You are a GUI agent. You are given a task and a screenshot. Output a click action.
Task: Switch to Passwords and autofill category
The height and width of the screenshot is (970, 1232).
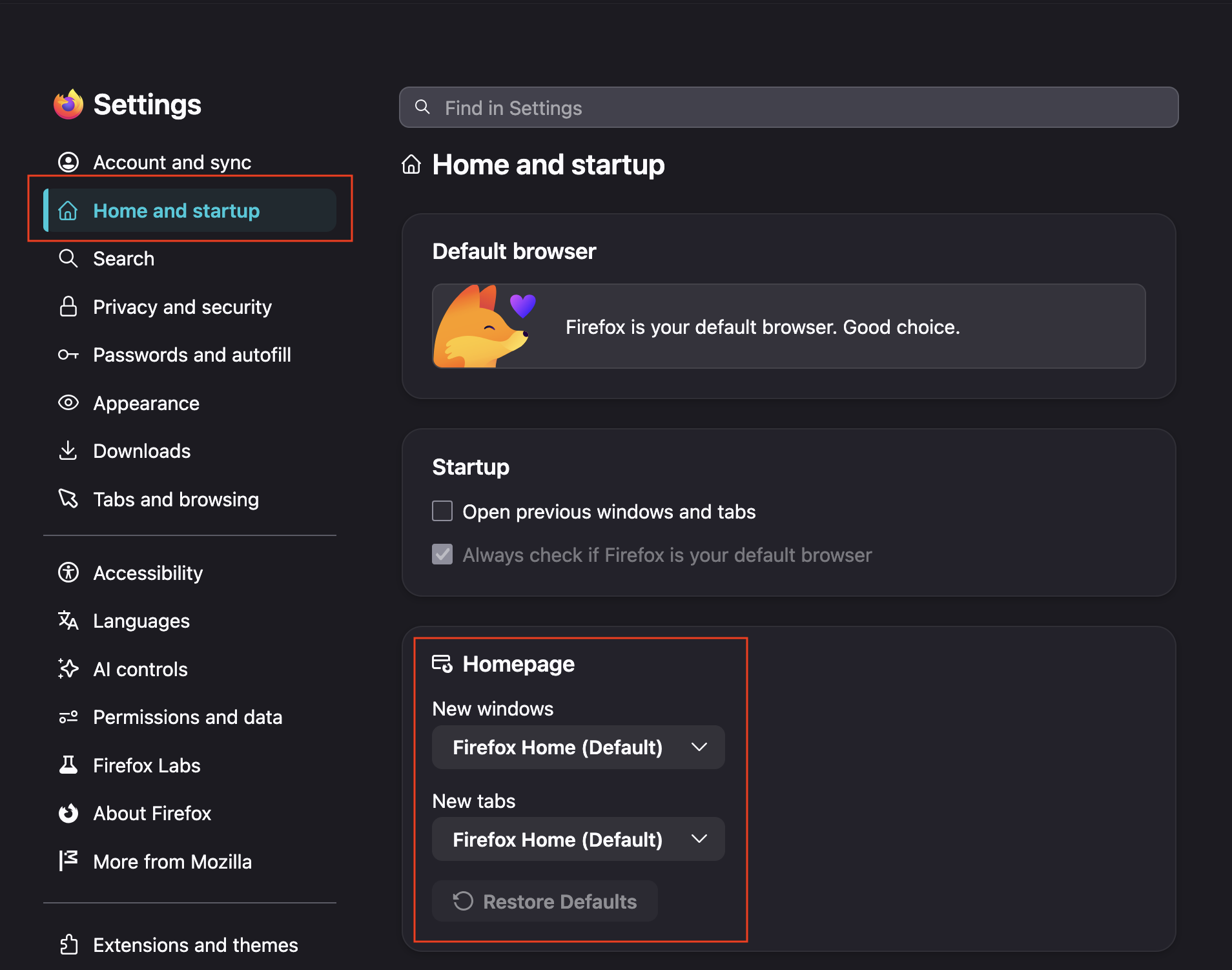click(190, 355)
